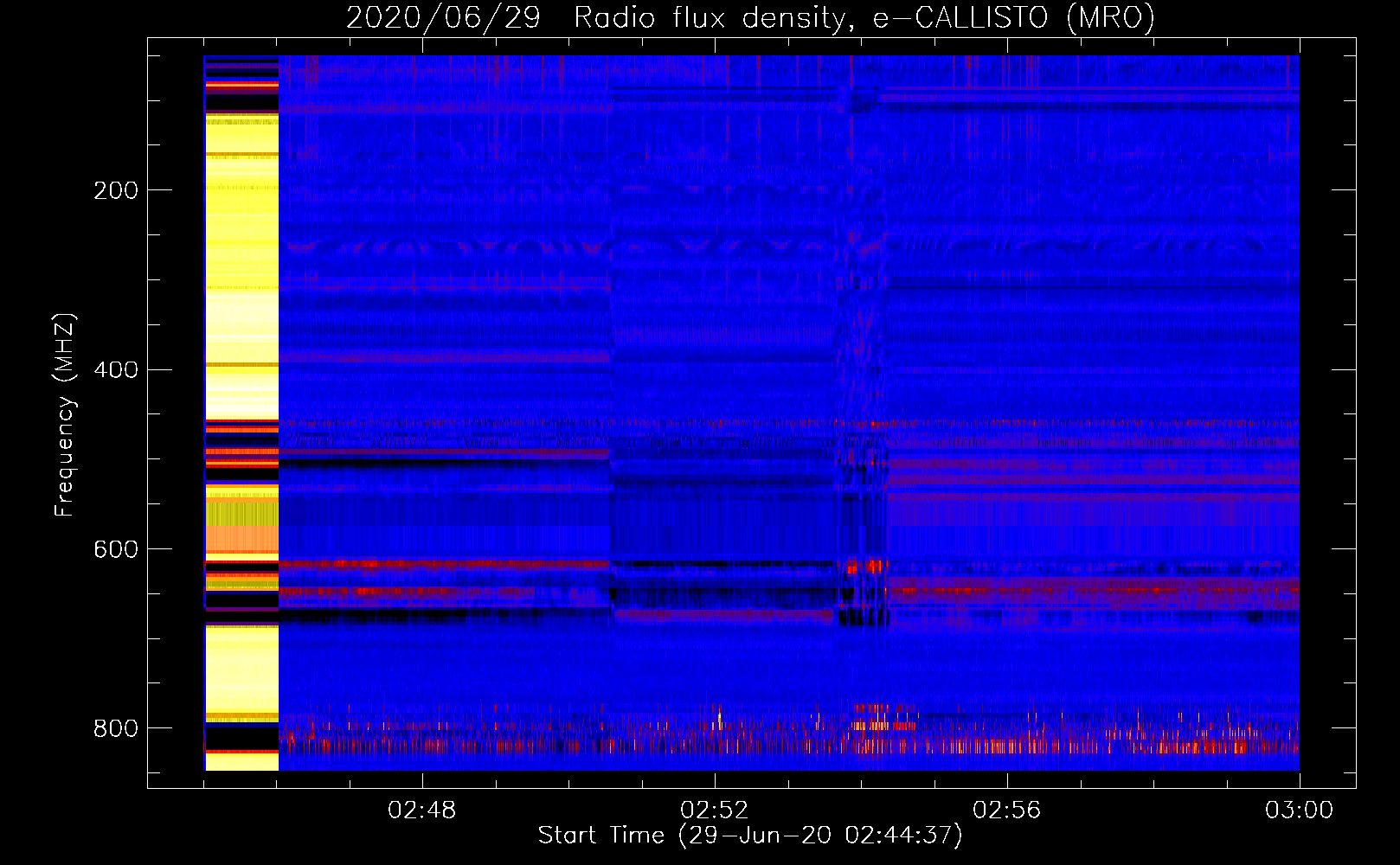The image size is (1400, 865).
Task: Click the 02:52 time tick label
Action: point(715,811)
